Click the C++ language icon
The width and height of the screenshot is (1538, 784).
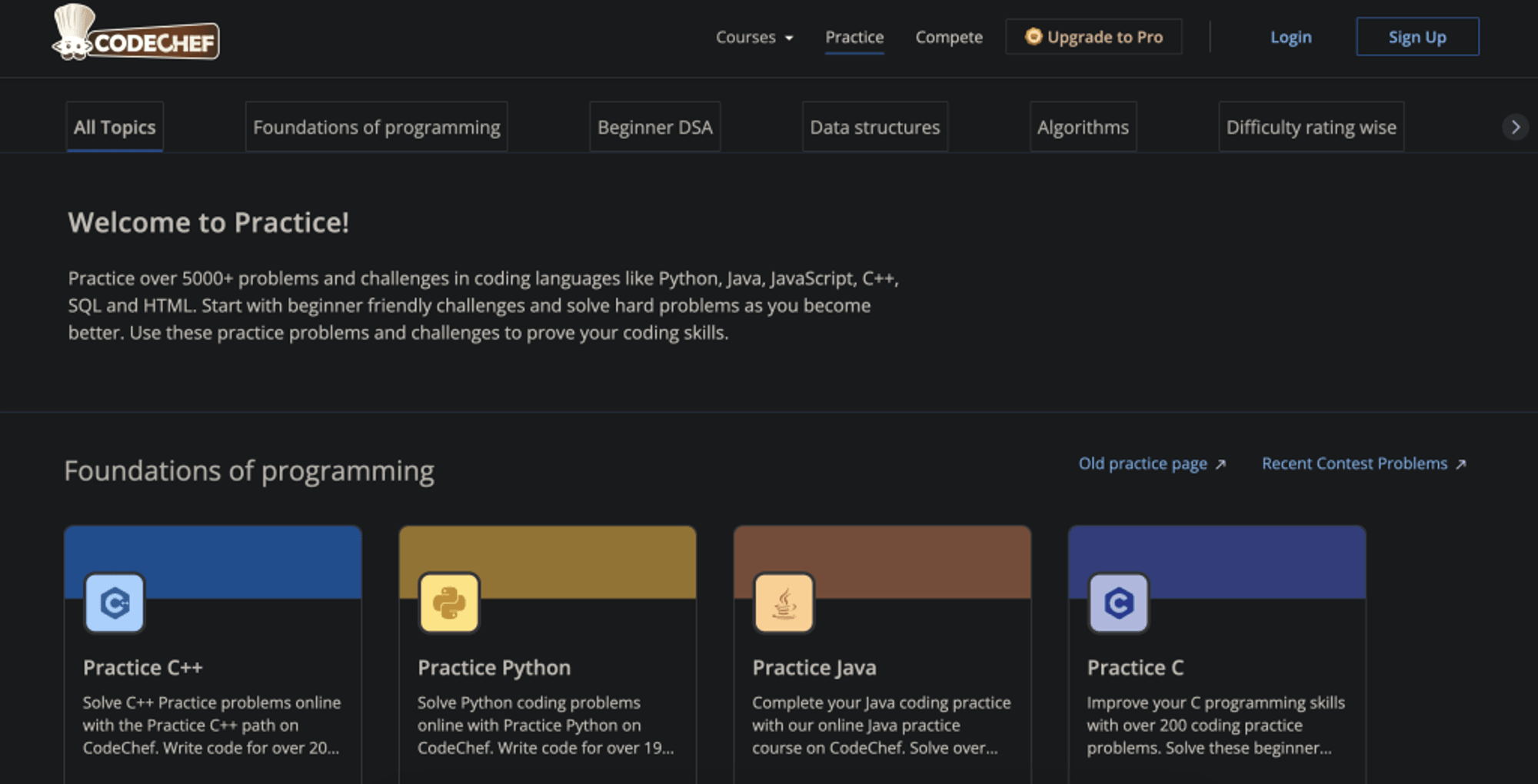(x=115, y=603)
